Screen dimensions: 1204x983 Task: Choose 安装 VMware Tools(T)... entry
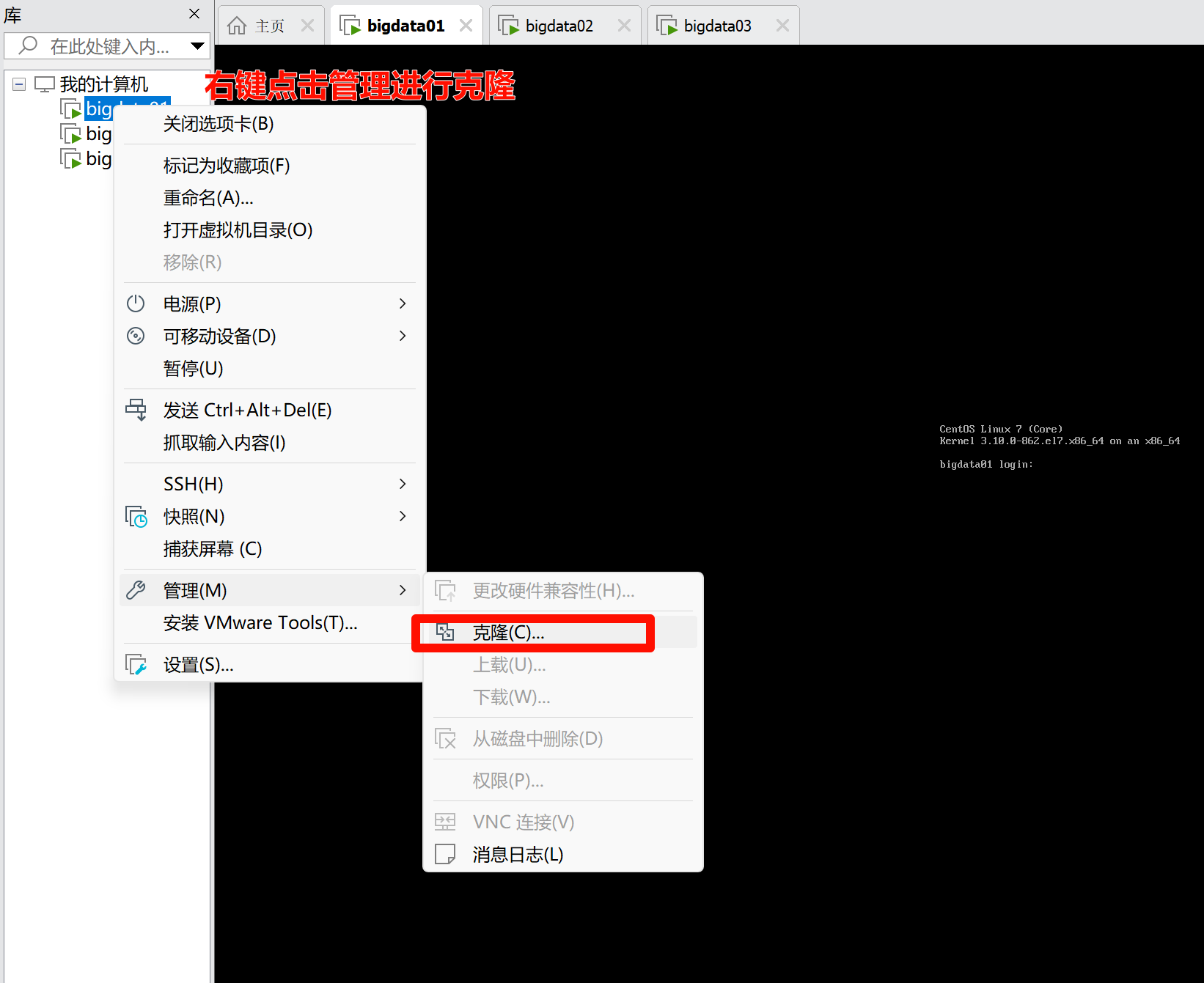click(270, 622)
